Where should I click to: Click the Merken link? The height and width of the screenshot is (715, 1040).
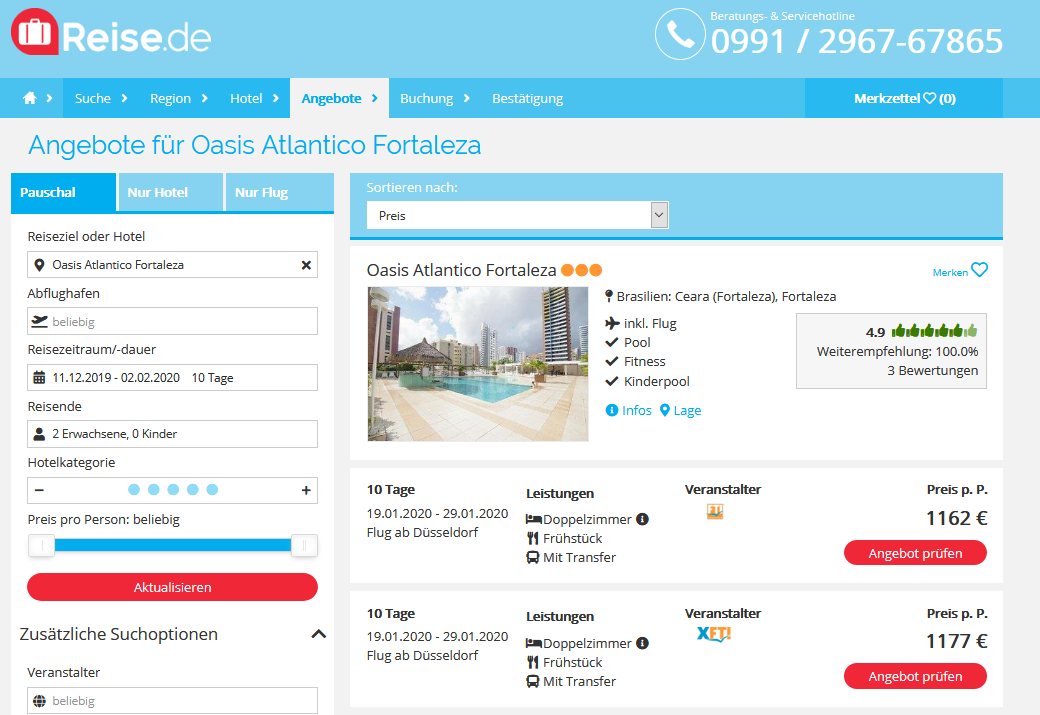(950, 272)
